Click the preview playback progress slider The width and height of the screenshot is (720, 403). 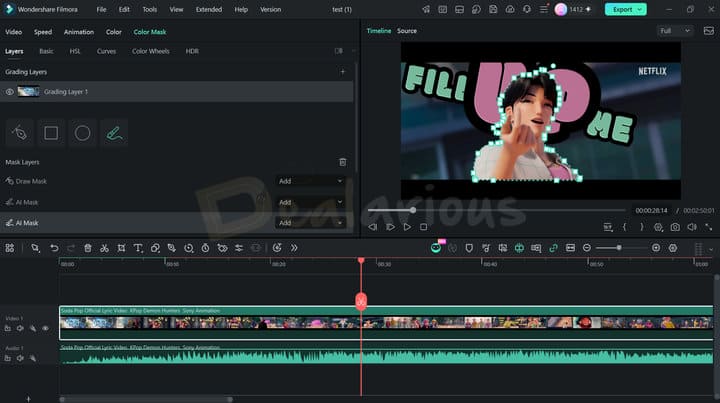[x=496, y=210]
